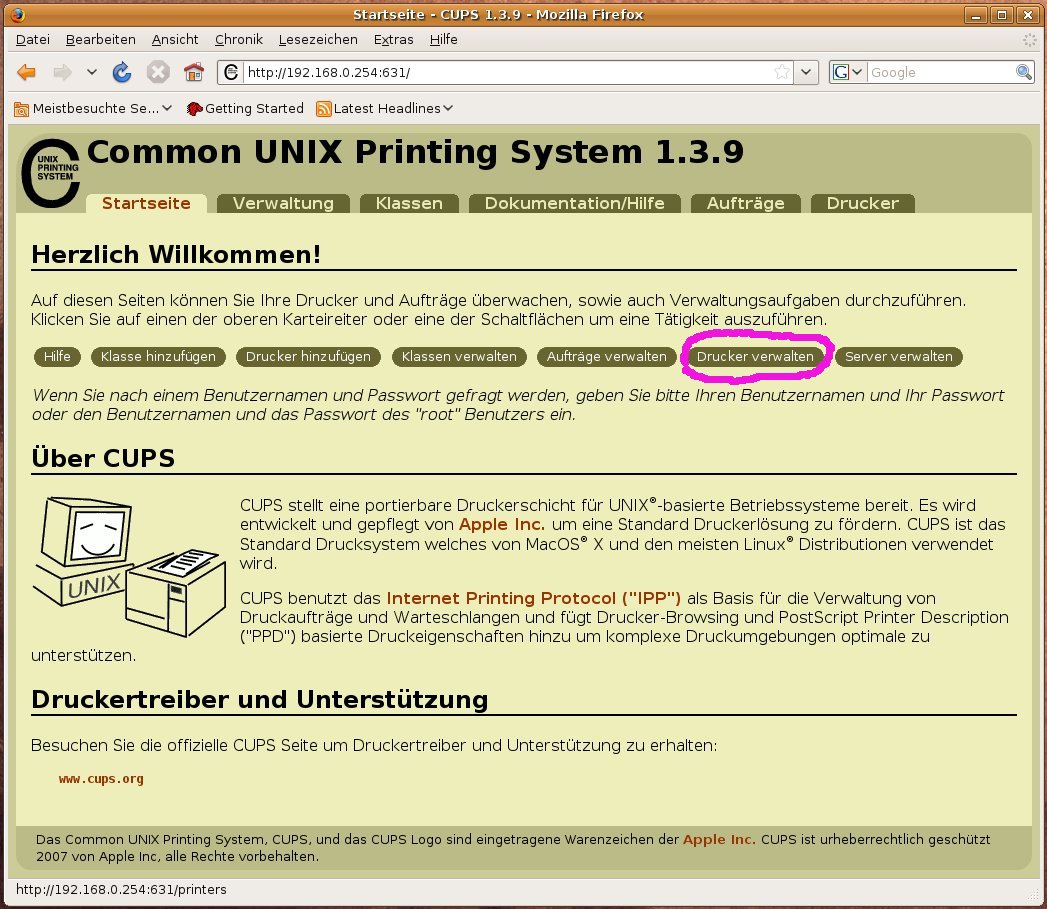Open the Lesezeichen menu
This screenshot has height=909, width=1047.
[x=318, y=39]
